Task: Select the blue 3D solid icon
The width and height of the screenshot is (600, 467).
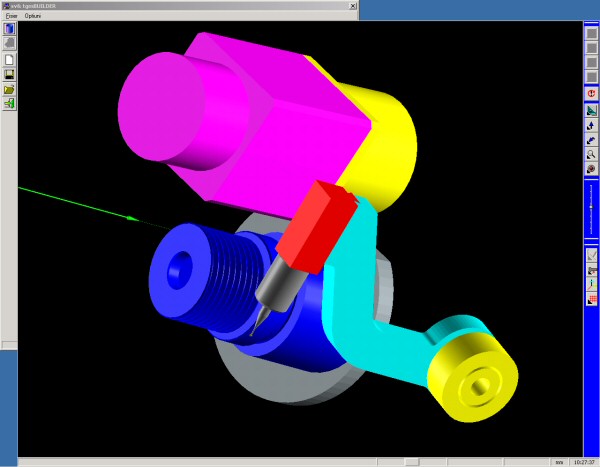Action: [9, 29]
